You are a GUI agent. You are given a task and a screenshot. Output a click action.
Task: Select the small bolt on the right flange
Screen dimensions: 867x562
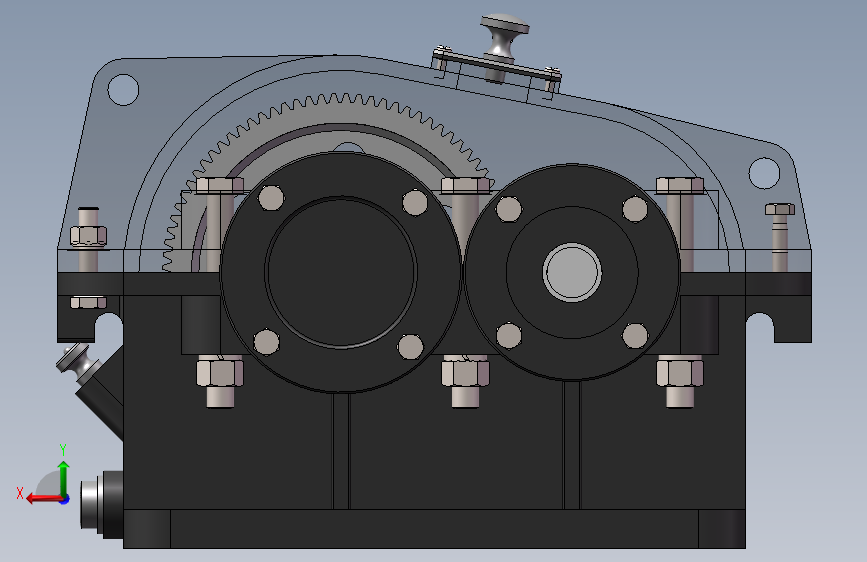[780, 209]
